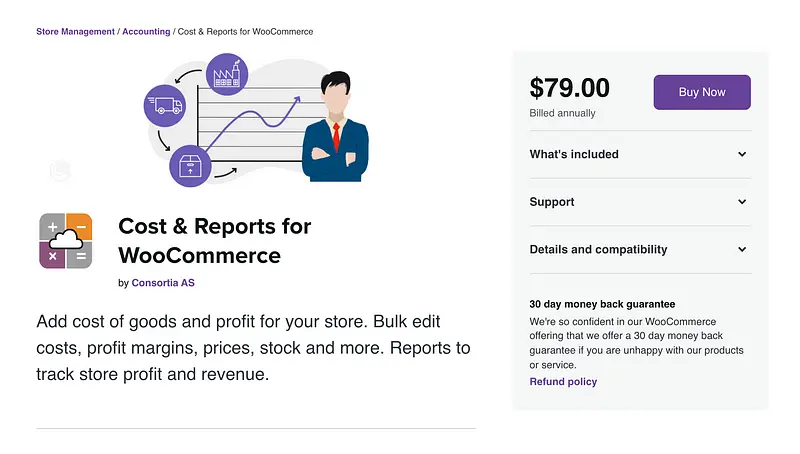
Task: Expand the Support chevron arrow
Action: click(x=742, y=202)
